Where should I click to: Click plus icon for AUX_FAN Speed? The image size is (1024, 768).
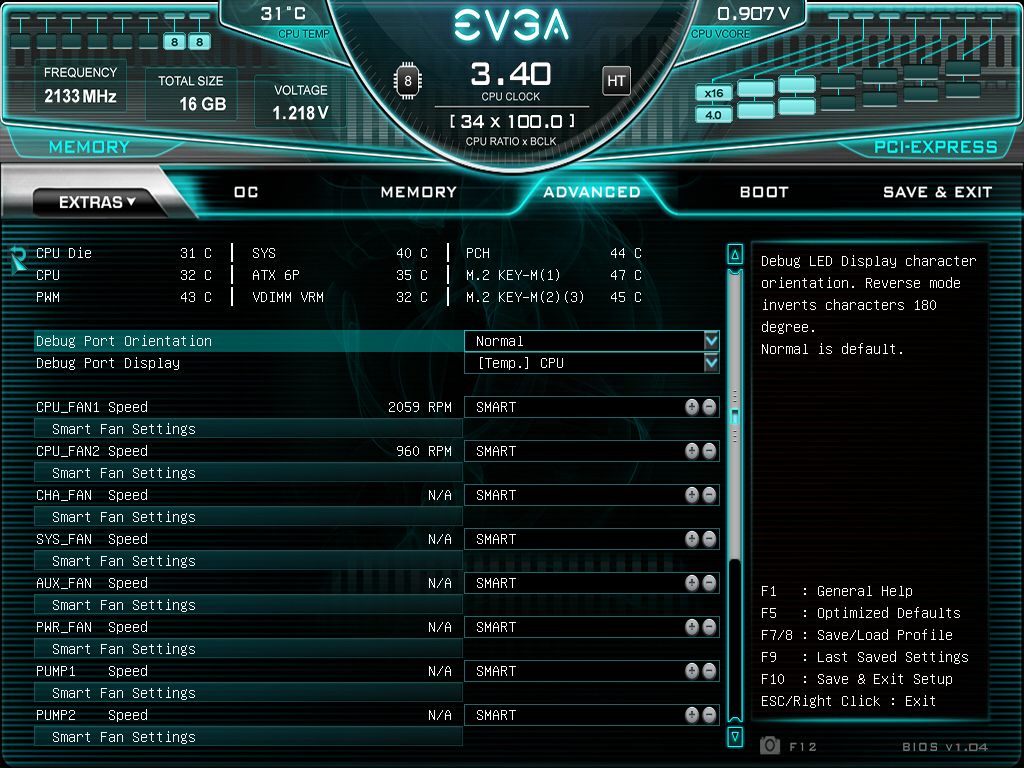click(692, 583)
